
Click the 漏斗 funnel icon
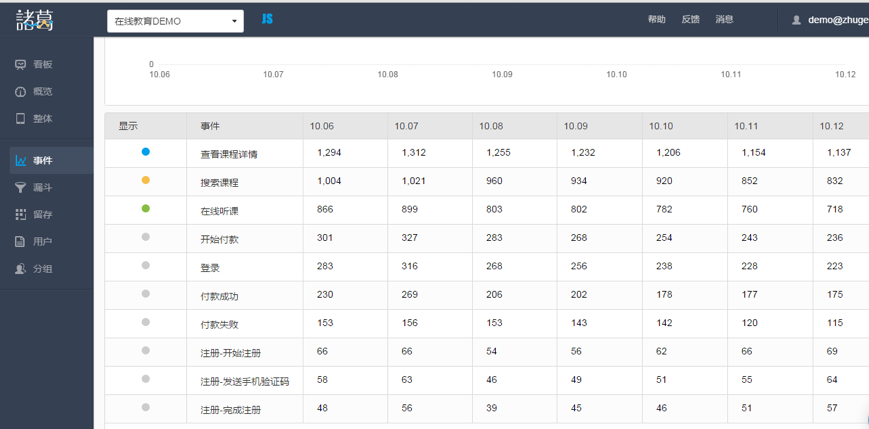pyautogui.click(x=21, y=188)
